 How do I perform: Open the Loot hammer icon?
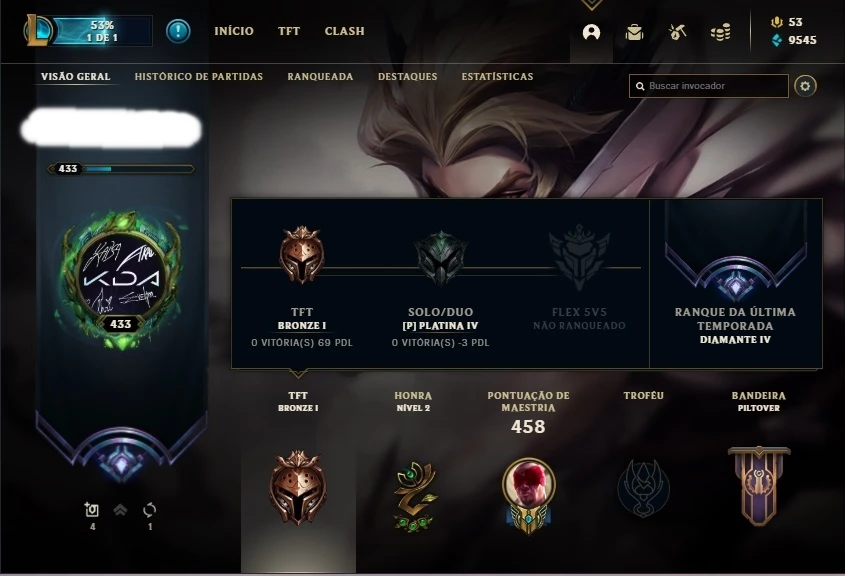677,32
